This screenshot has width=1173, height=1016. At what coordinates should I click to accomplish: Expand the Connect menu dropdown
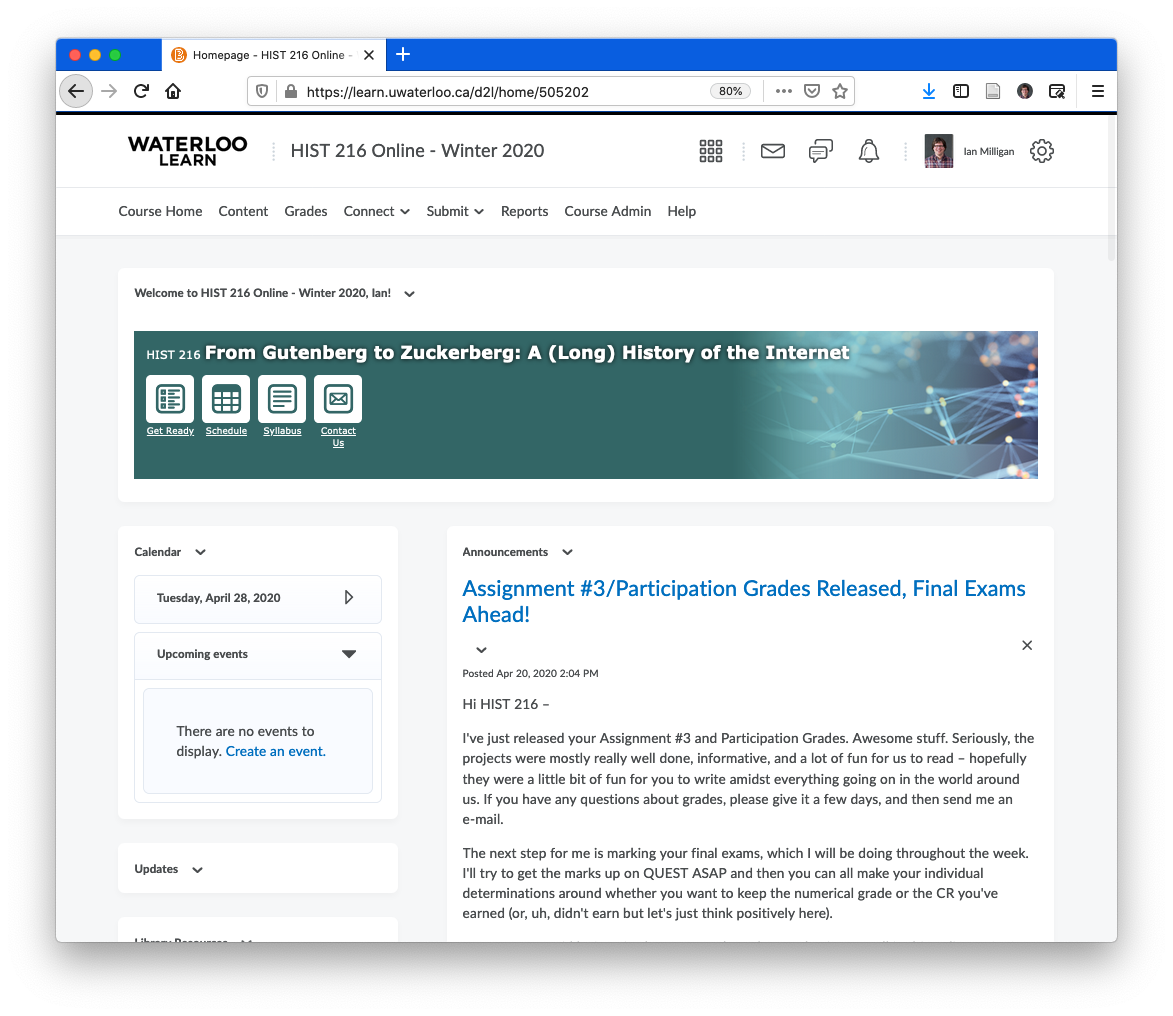click(376, 212)
